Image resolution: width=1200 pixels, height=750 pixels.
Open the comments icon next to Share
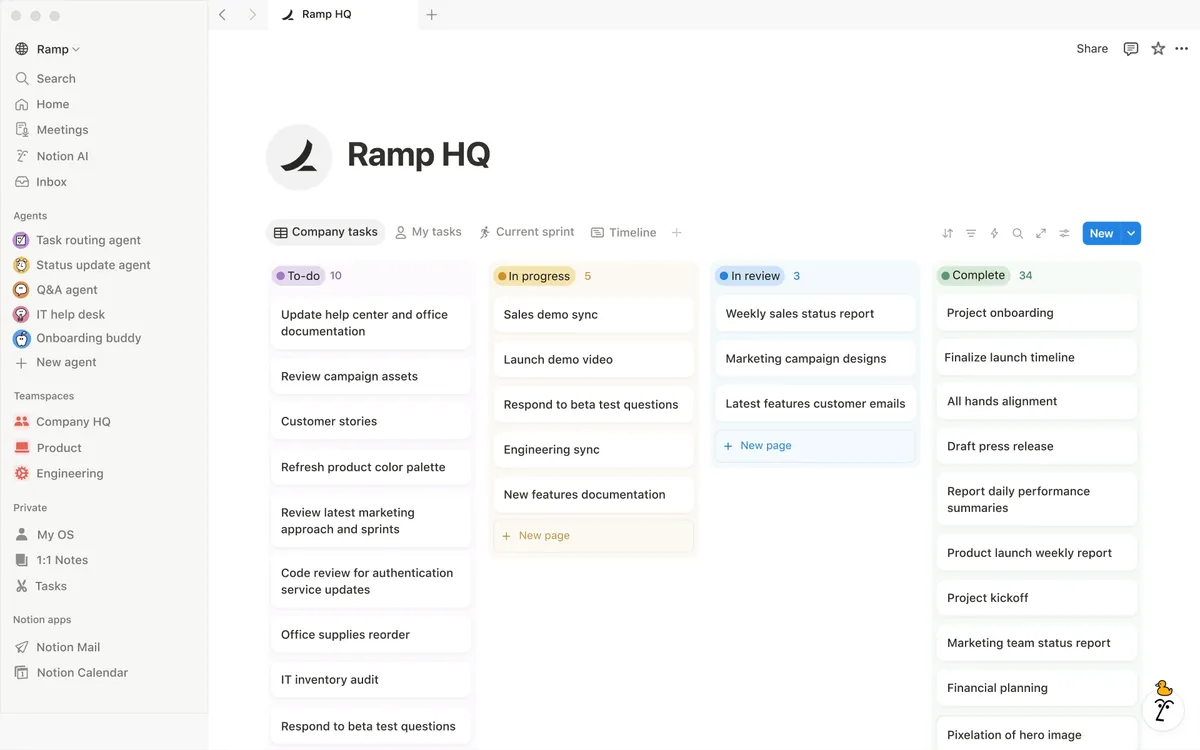pyautogui.click(x=1130, y=49)
